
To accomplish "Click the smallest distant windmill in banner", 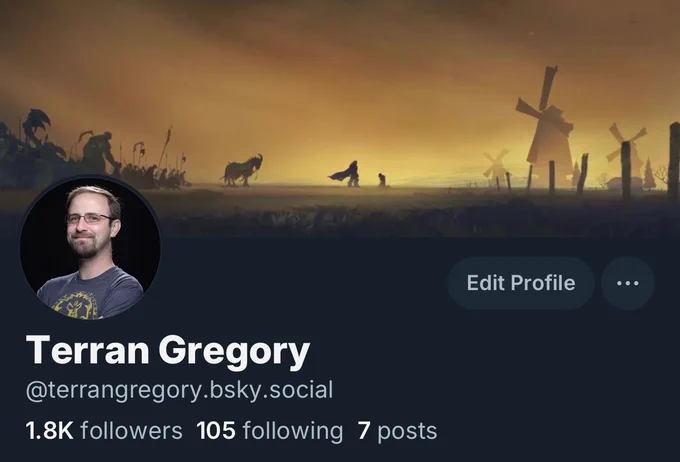I will click(x=496, y=164).
